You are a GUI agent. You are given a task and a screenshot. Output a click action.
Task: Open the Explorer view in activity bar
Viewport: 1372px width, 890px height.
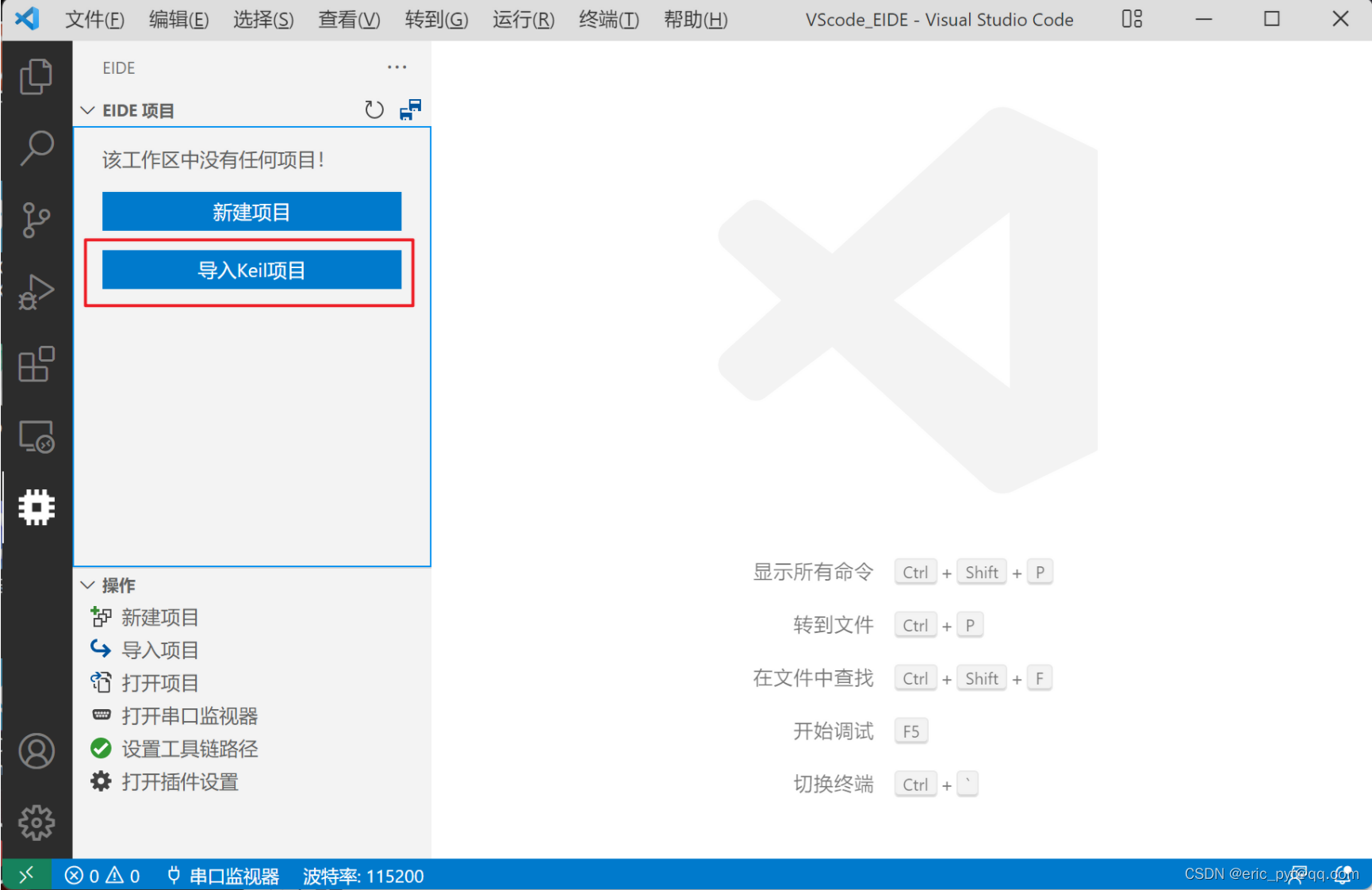(x=36, y=77)
